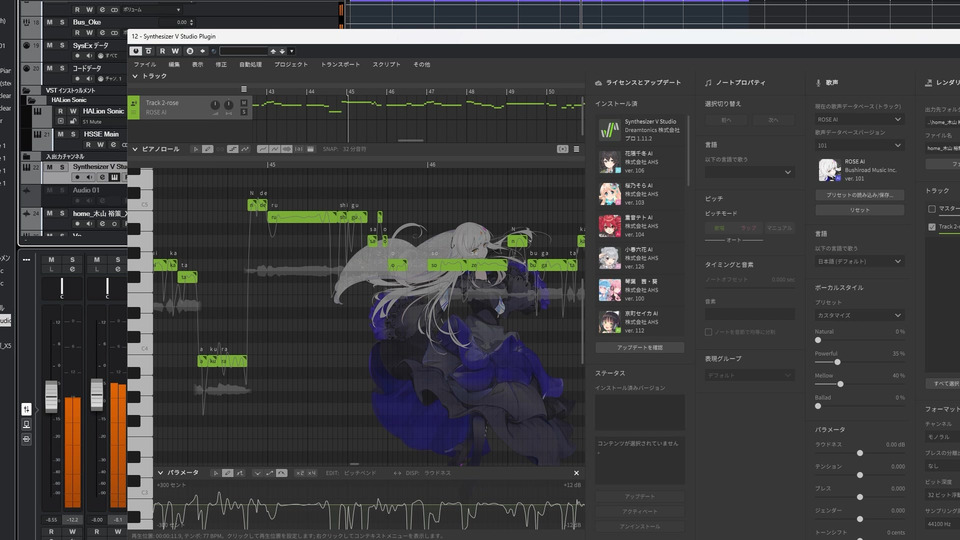Click Synthesizer V Studio logo thumbnail
Screen dimensions: 960x540
(x=609, y=130)
